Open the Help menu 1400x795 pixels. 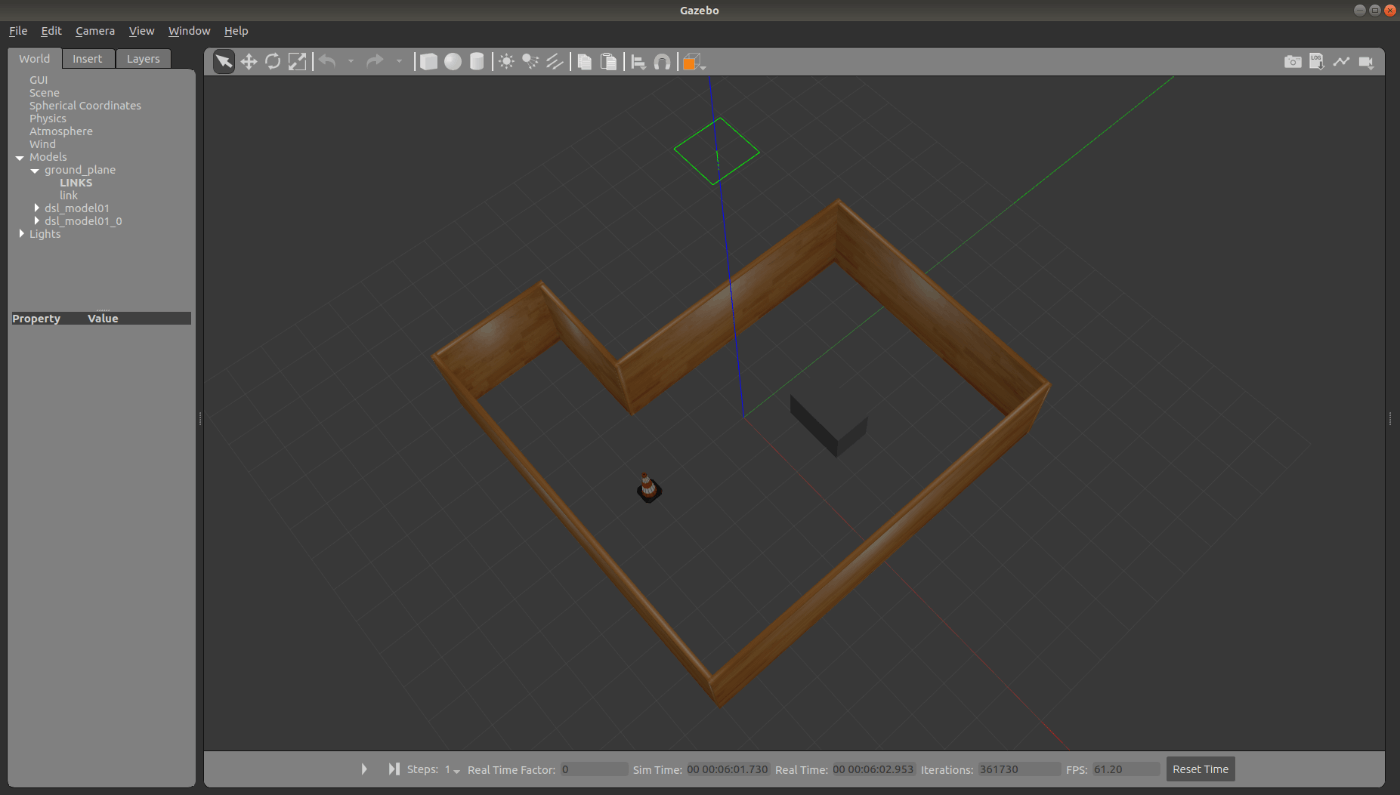click(x=236, y=31)
